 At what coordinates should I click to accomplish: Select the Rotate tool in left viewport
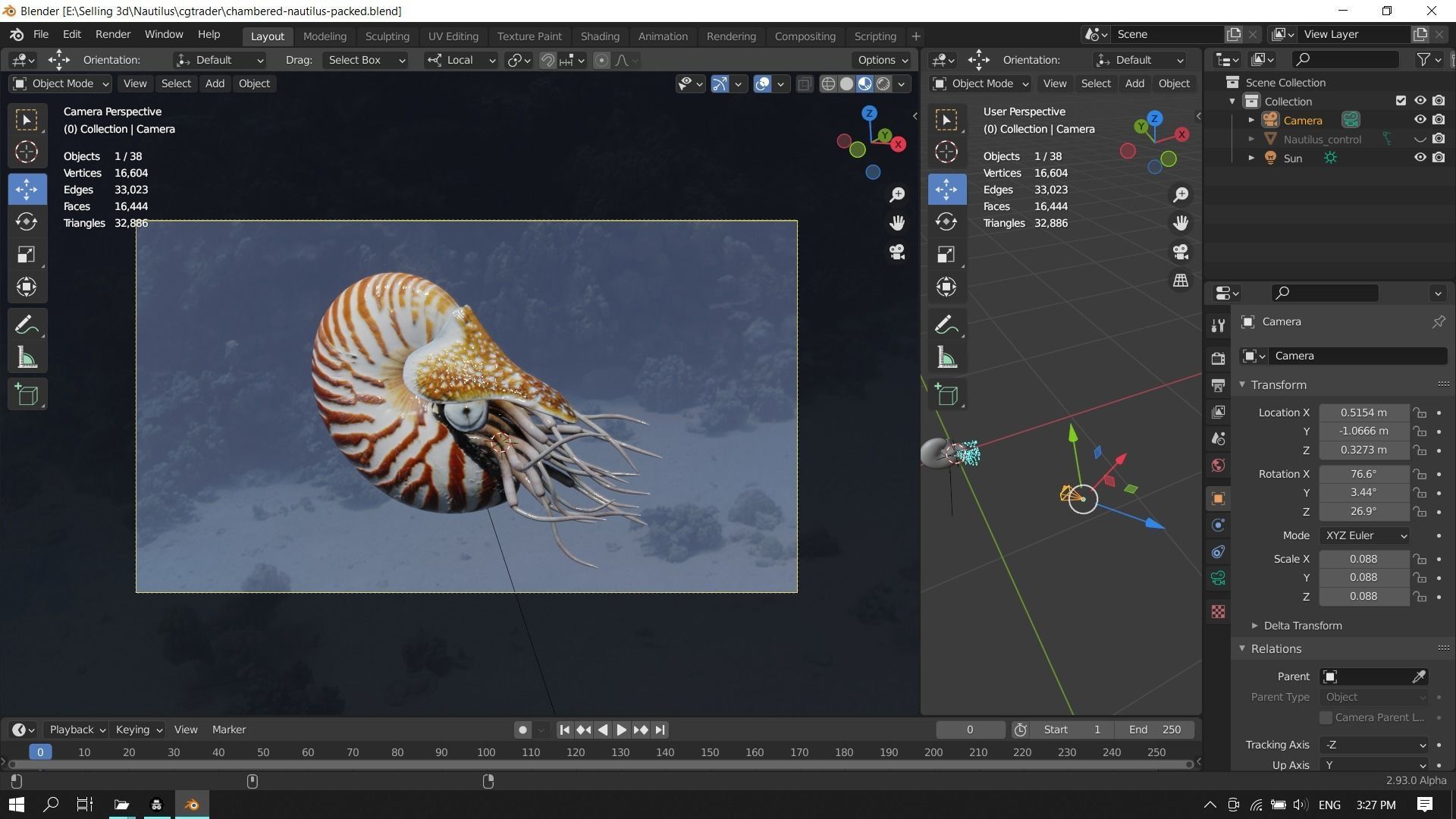tap(27, 221)
